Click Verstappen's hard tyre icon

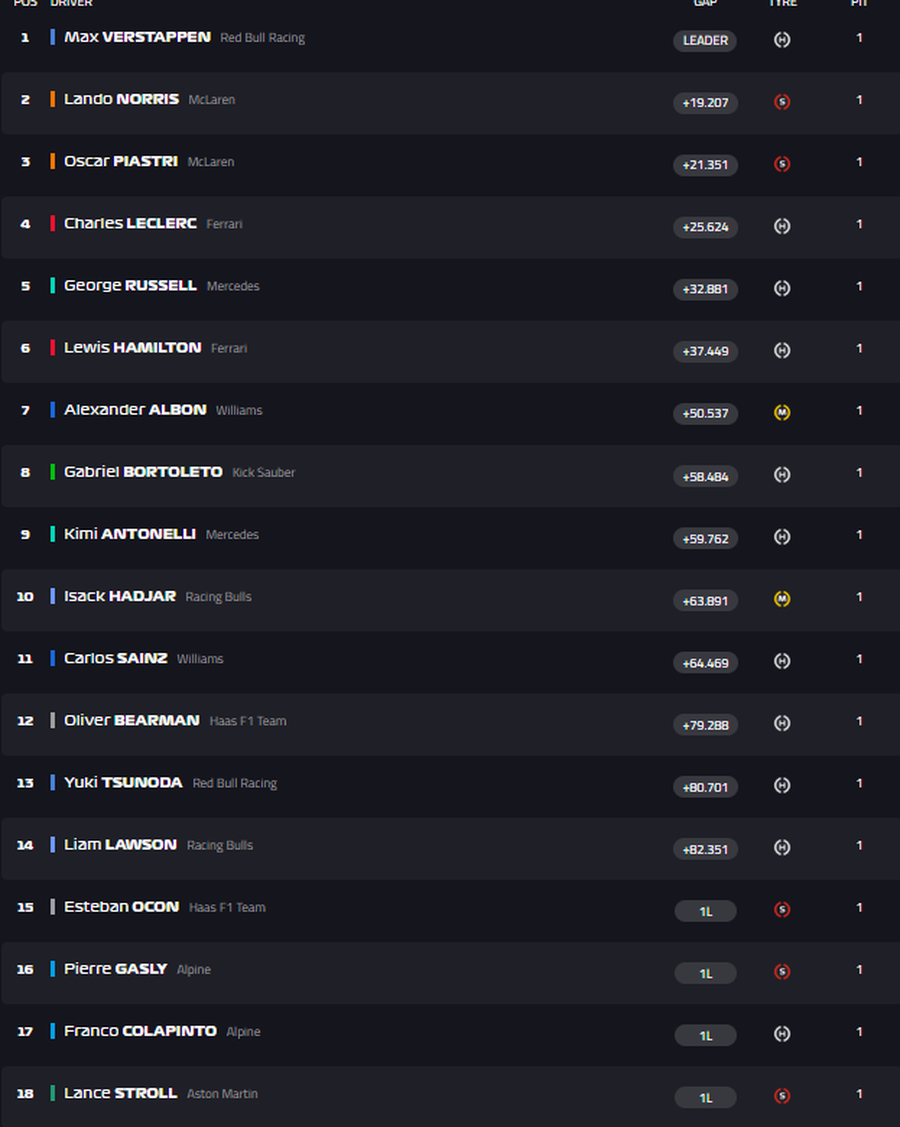(x=782, y=40)
